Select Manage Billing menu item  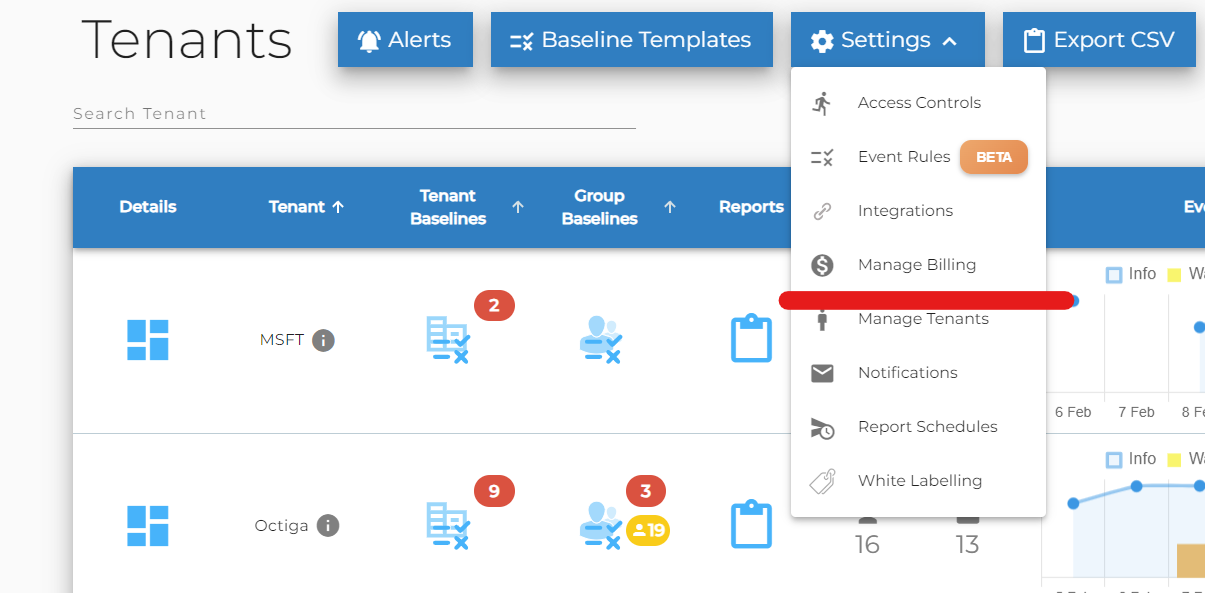(x=916, y=265)
